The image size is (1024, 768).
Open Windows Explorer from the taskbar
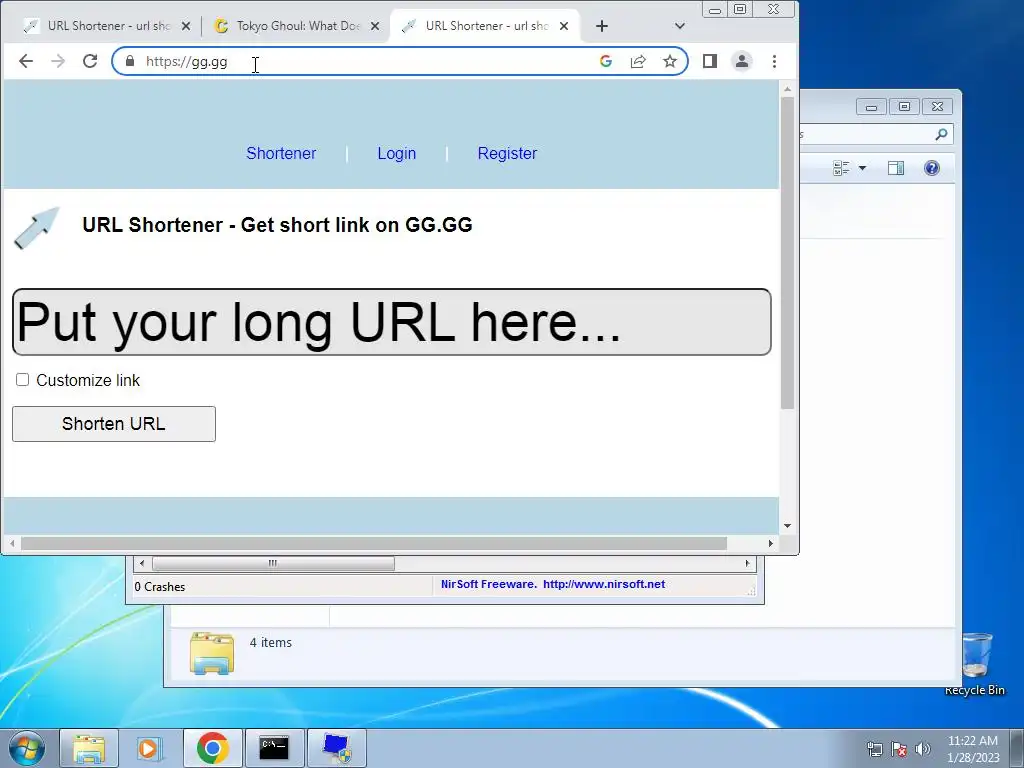pos(89,748)
